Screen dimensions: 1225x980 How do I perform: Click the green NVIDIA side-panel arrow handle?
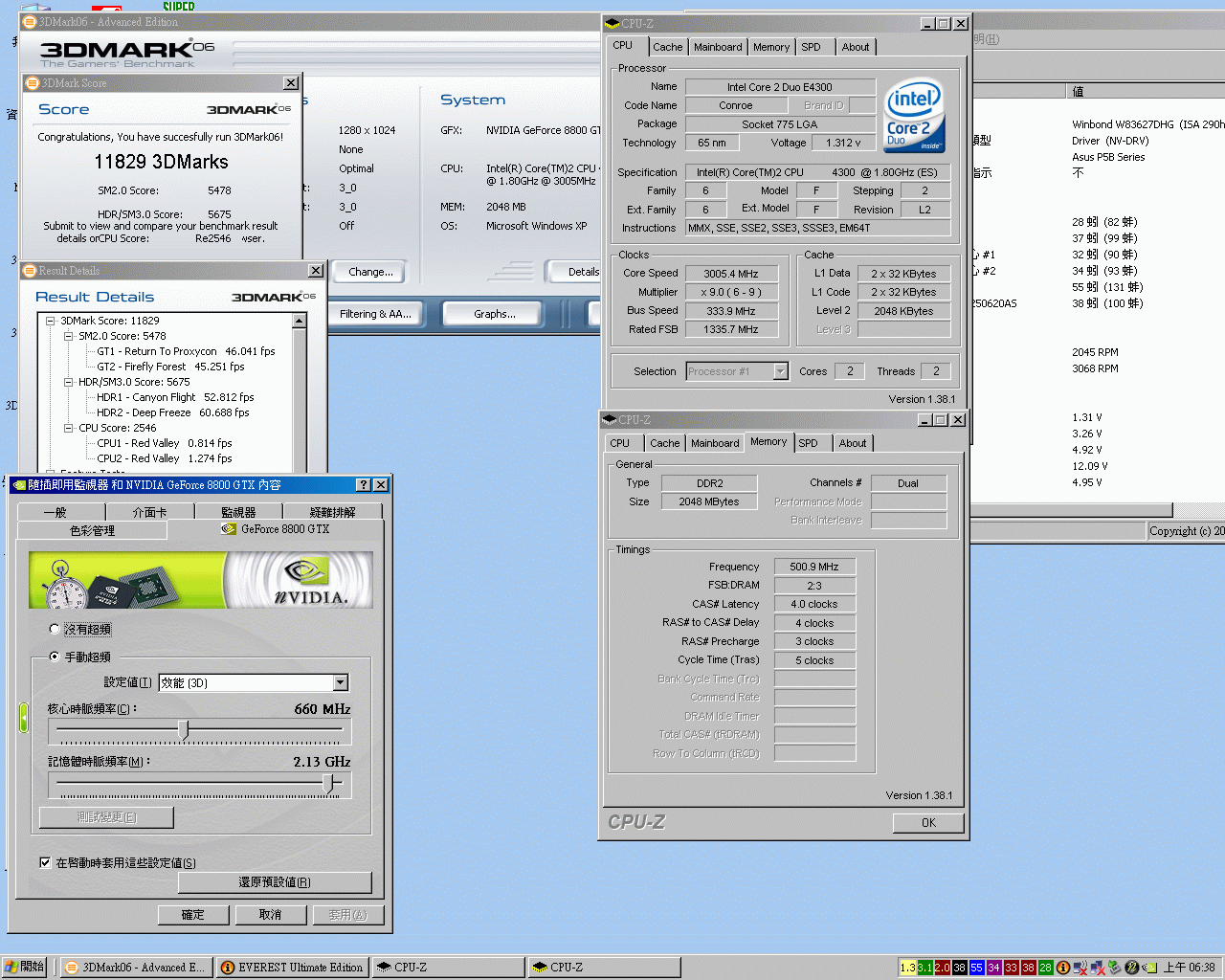click(24, 718)
